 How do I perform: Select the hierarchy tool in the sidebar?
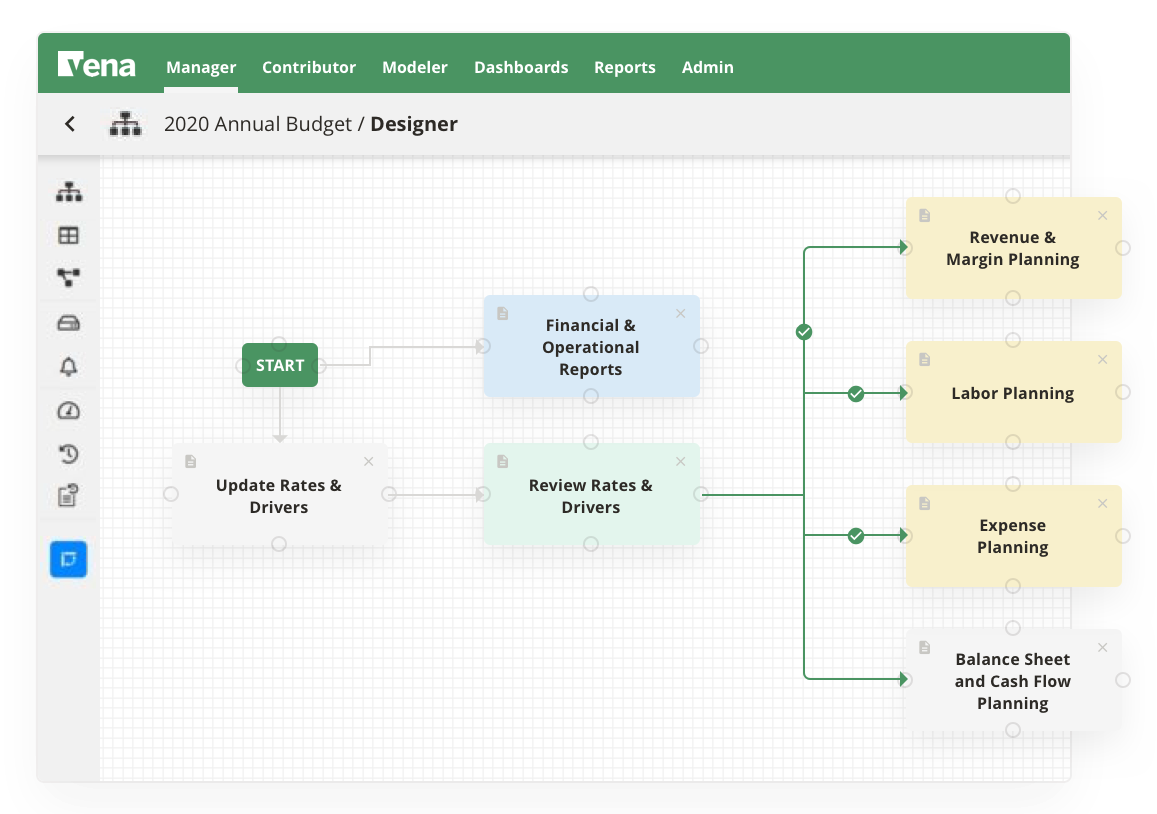[68, 191]
